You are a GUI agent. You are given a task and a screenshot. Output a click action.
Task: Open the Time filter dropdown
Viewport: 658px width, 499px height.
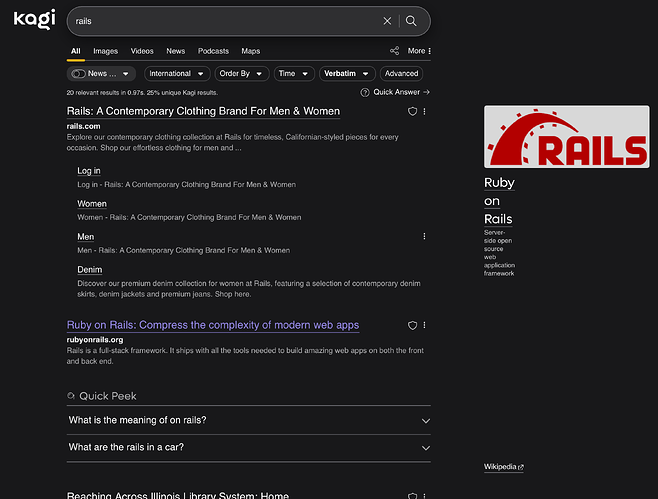293,74
